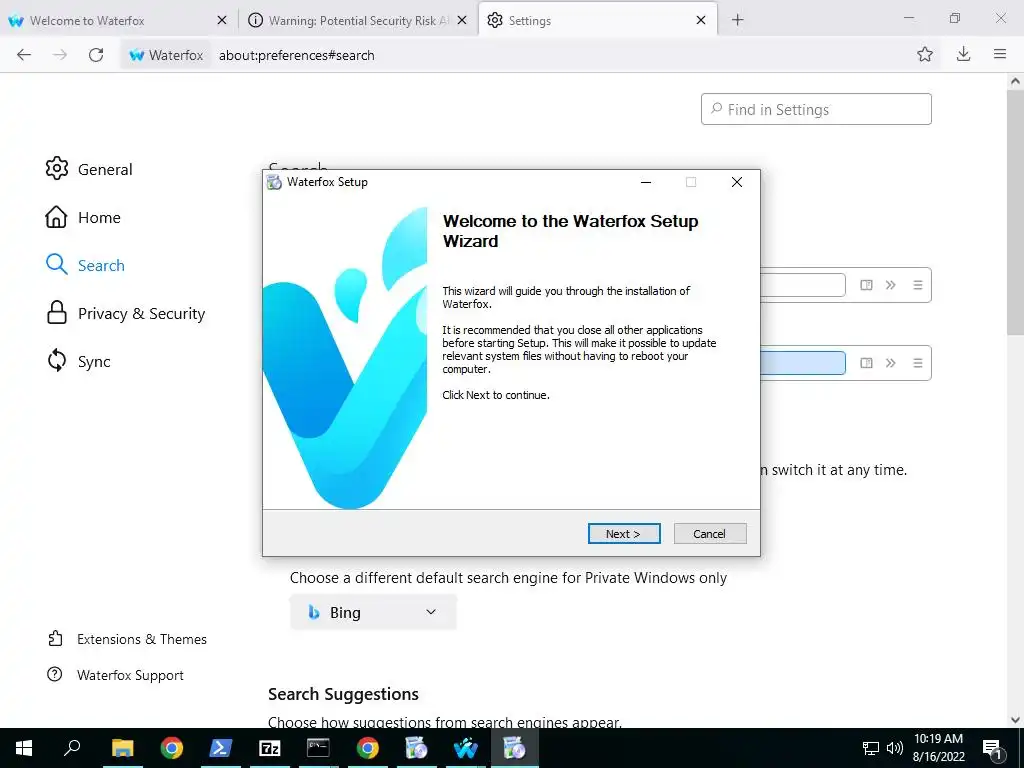Open first Chrome icon in taskbar
Viewport: 1024px width, 768px height.
pyautogui.click(x=171, y=748)
